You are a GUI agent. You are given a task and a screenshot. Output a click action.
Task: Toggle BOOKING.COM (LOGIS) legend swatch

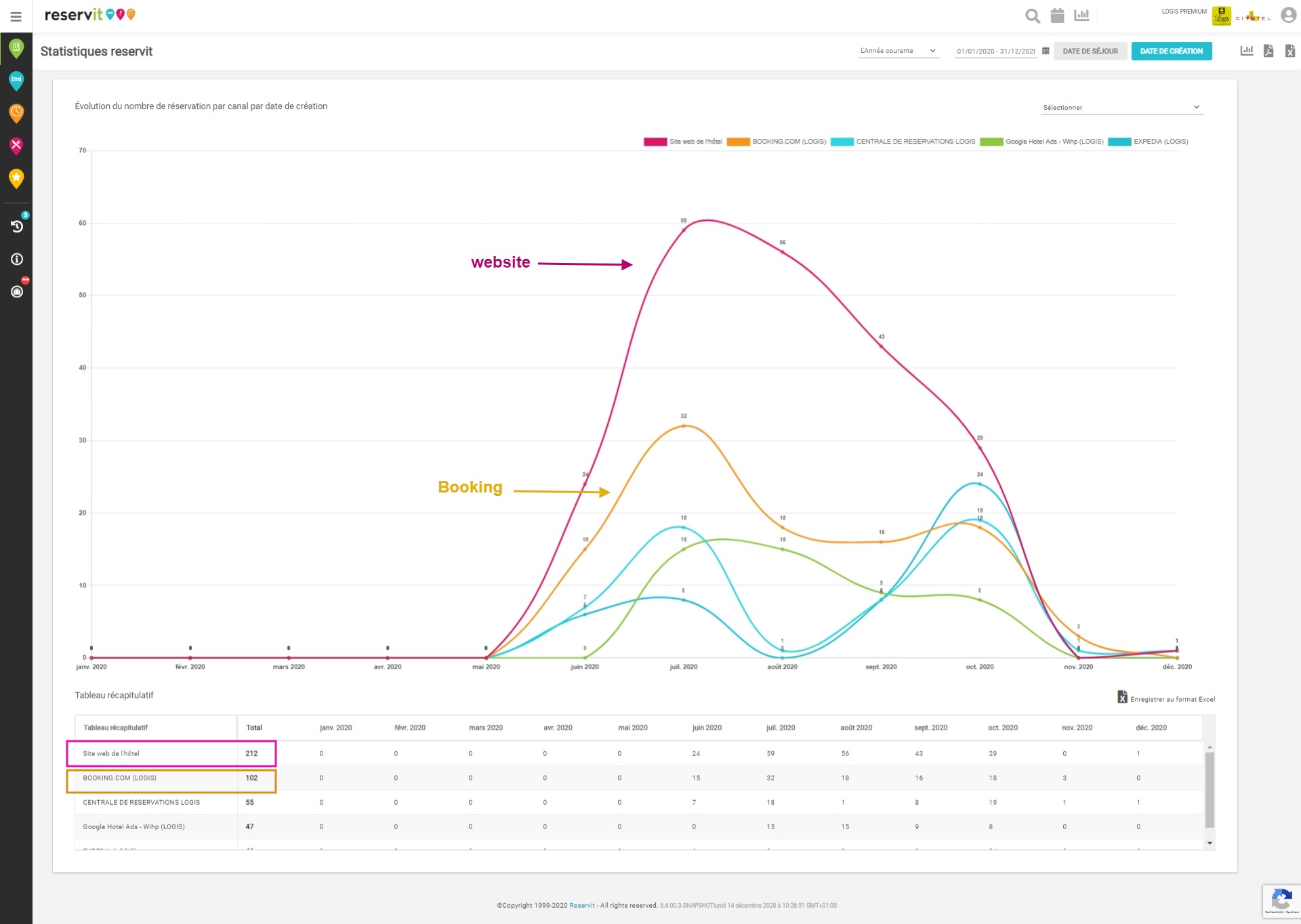pos(738,142)
